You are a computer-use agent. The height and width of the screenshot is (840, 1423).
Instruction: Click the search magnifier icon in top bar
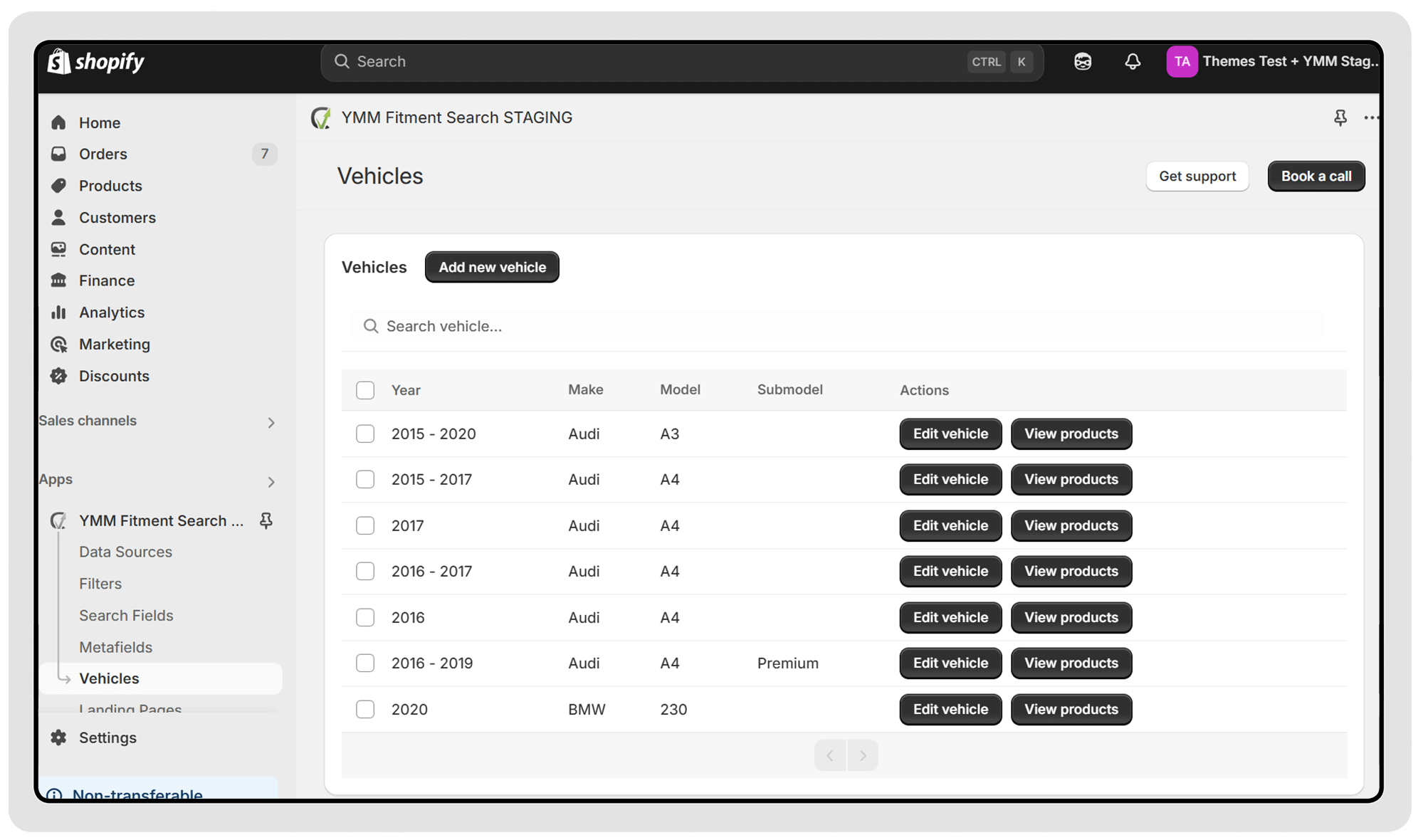pyautogui.click(x=342, y=61)
